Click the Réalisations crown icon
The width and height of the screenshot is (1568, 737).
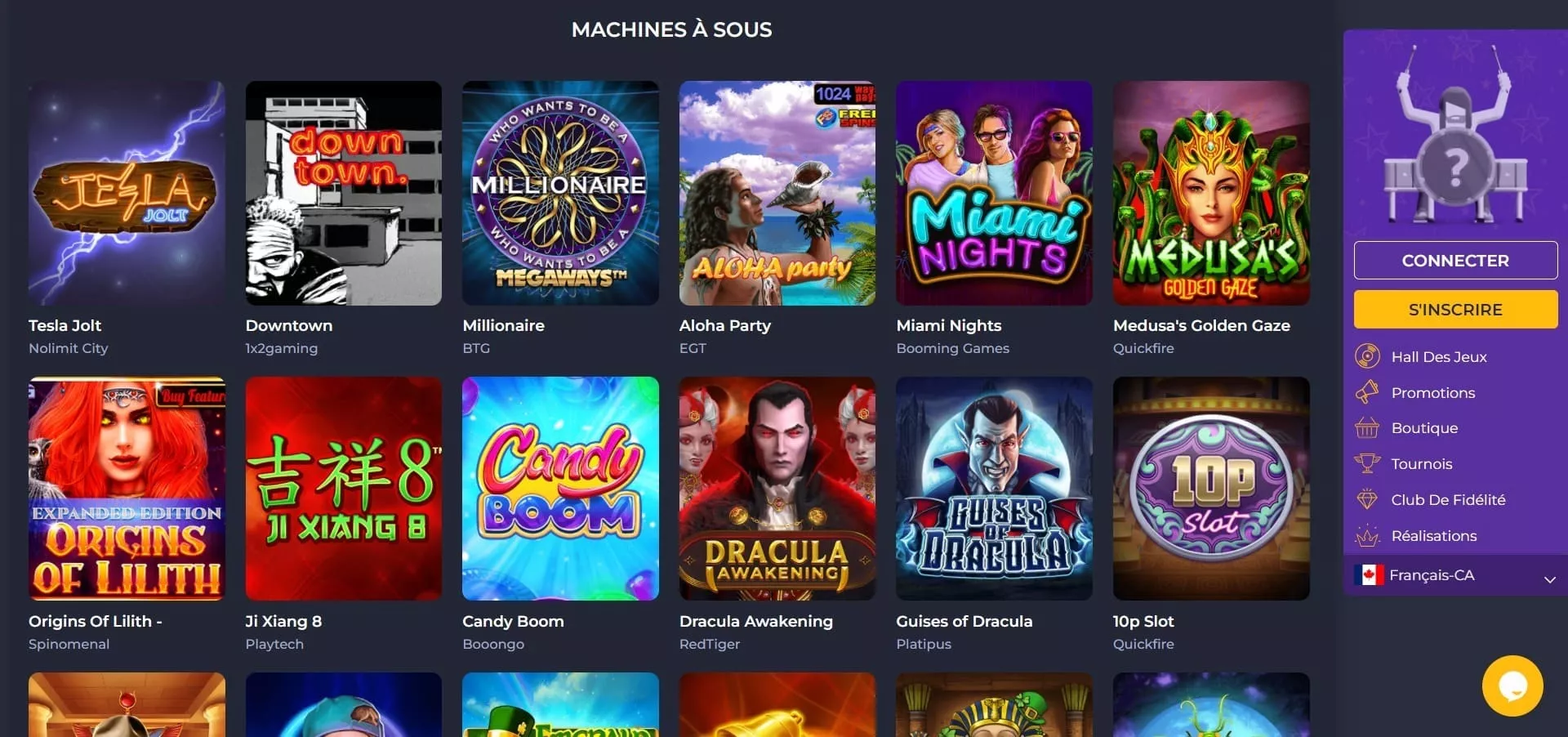1367,536
